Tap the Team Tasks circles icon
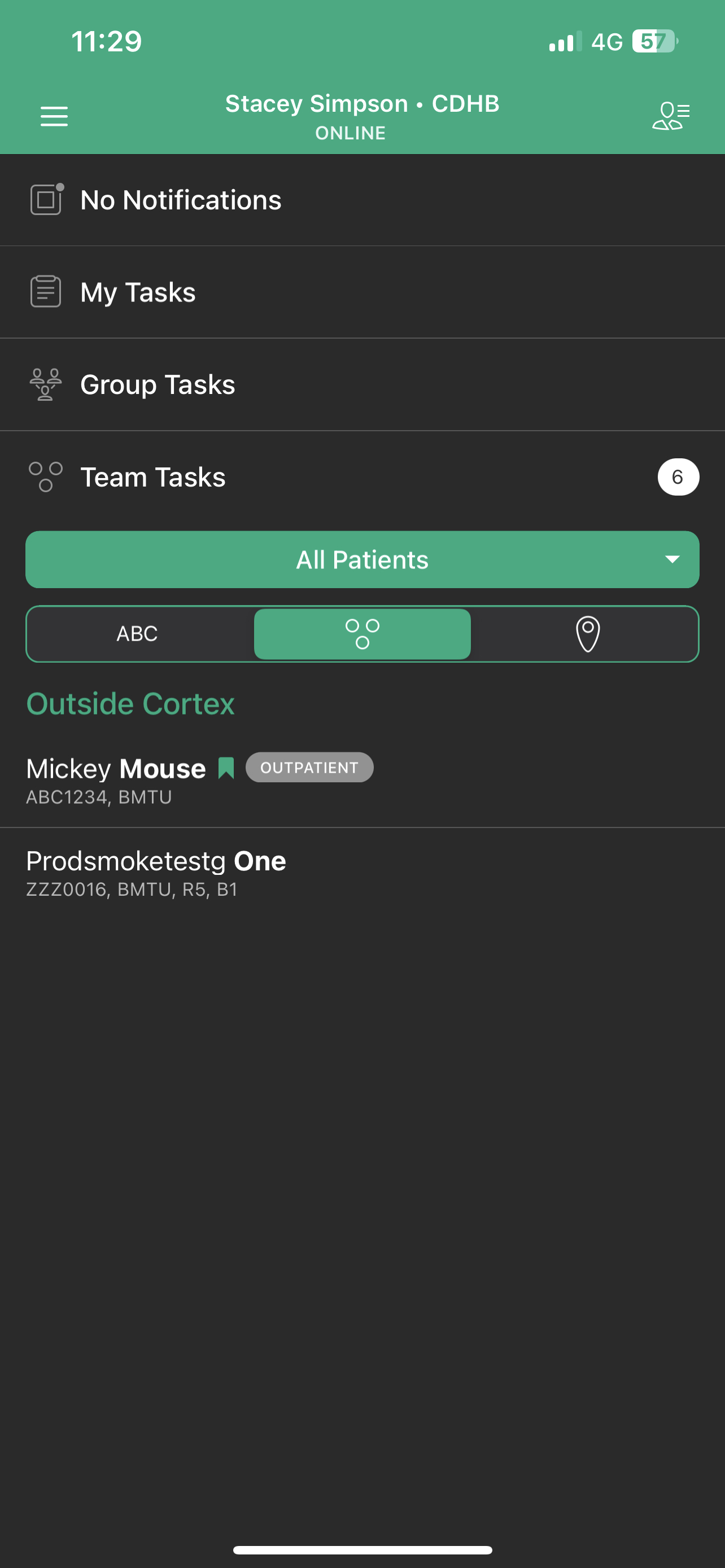The width and height of the screenshot is (725, 1568). point(46,476)
